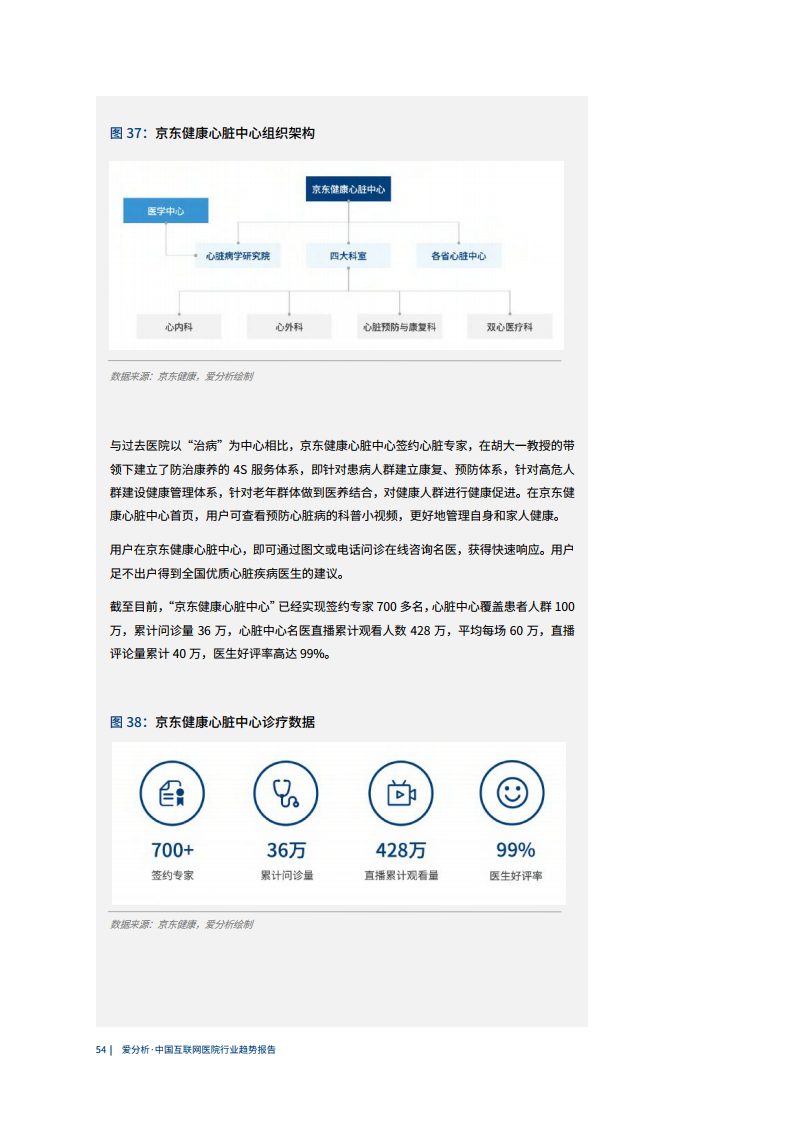Click the stethoscope consultation icon
The image size is (793, 1122).
pos(286,794)
